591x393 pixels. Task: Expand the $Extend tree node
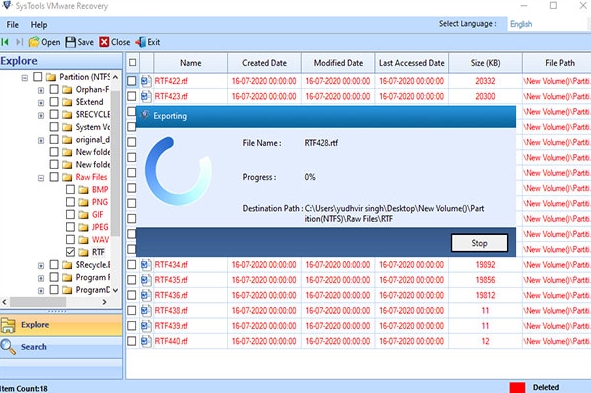pyautogui.click(x=41, y=103)
